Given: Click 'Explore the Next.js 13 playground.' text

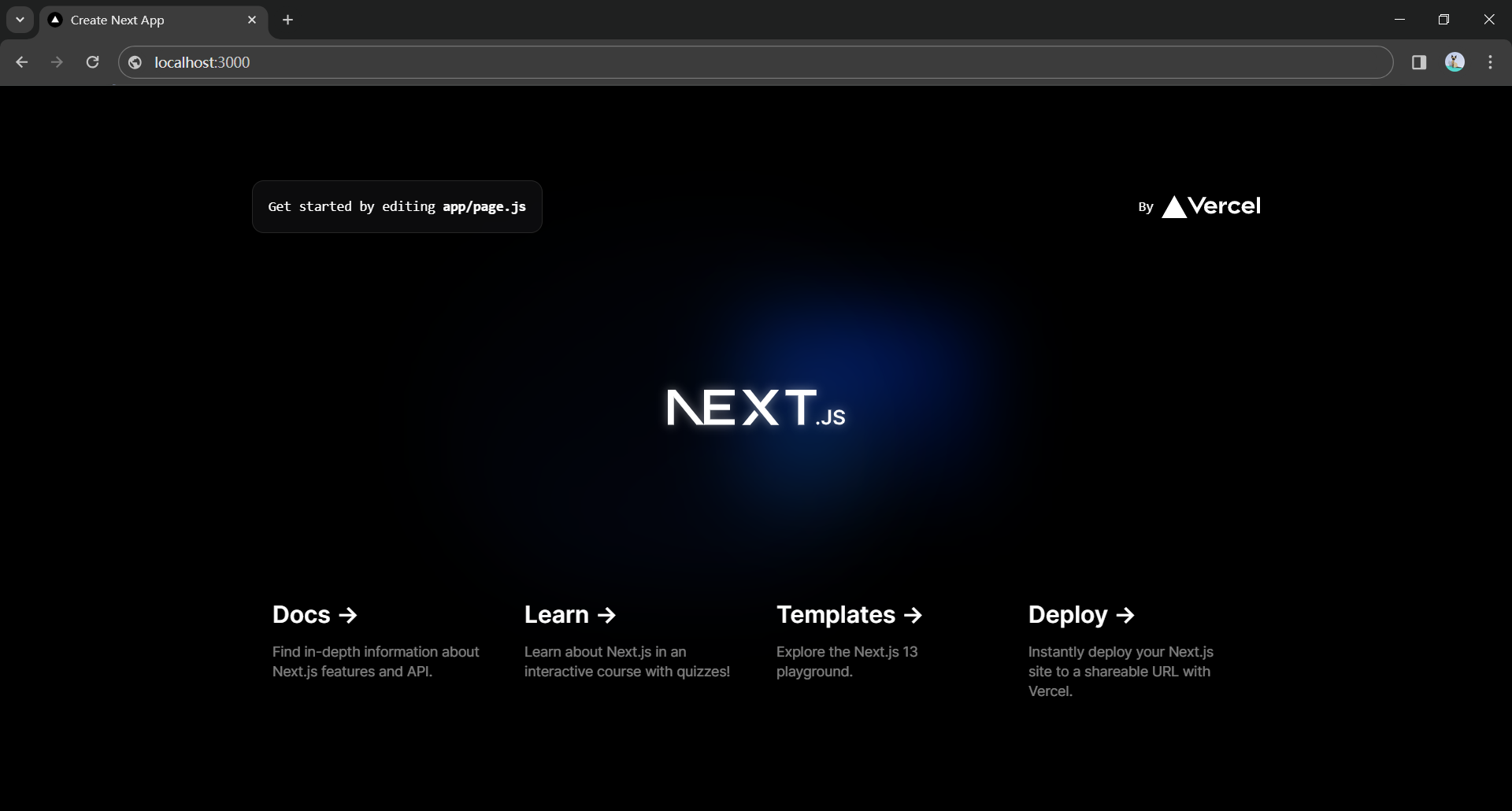Looking at the screenshot, I should click(x=847, y=661).
